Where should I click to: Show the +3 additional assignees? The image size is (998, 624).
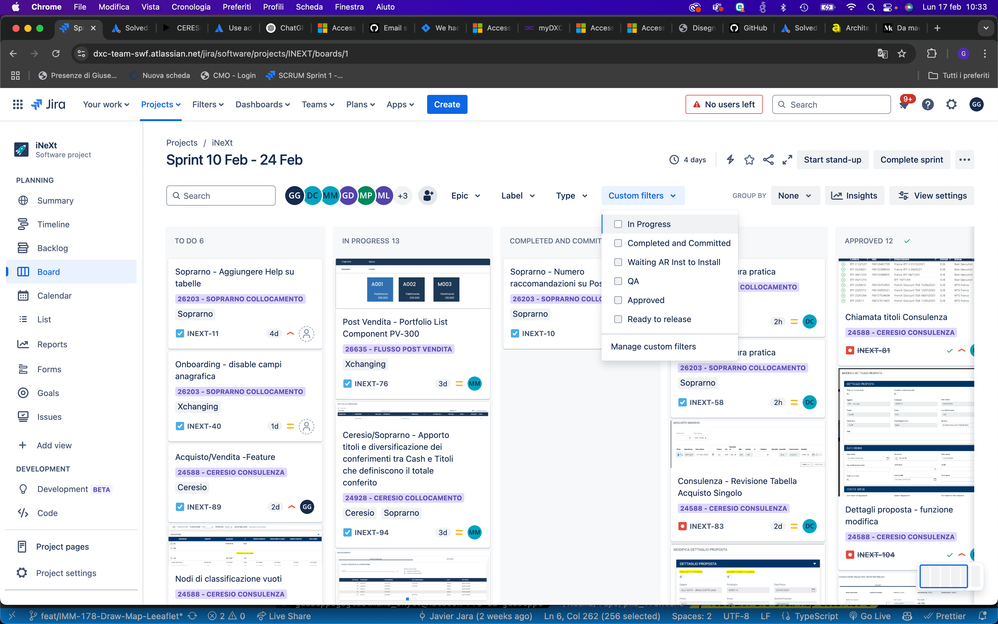tap(402, 195)
